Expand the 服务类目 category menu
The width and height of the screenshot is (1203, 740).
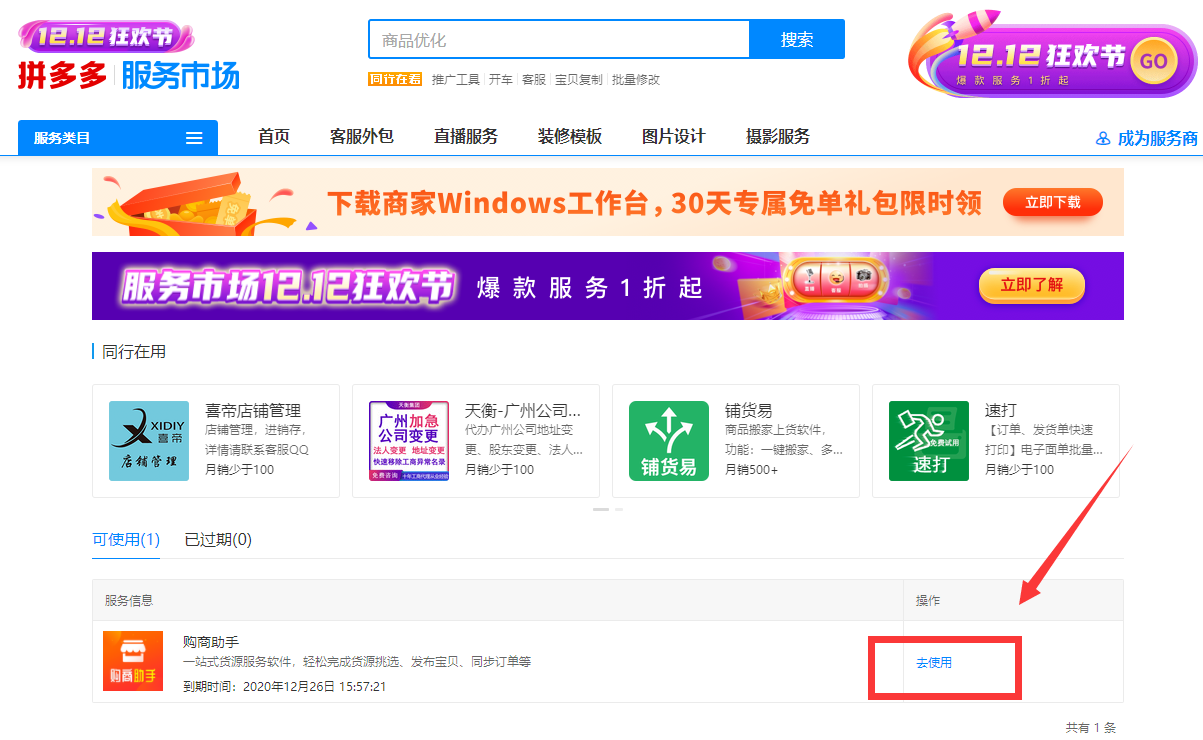point(118,138)
